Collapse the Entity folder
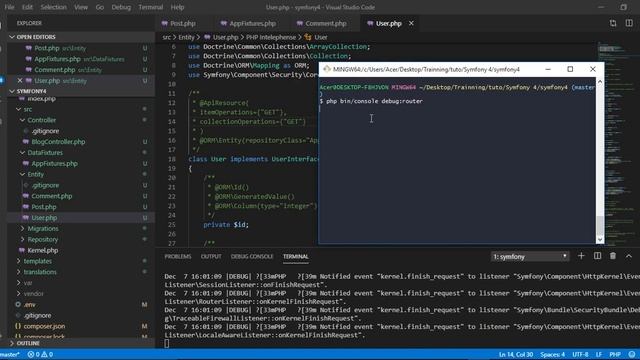640x360 pixels. tap(22, 174)
